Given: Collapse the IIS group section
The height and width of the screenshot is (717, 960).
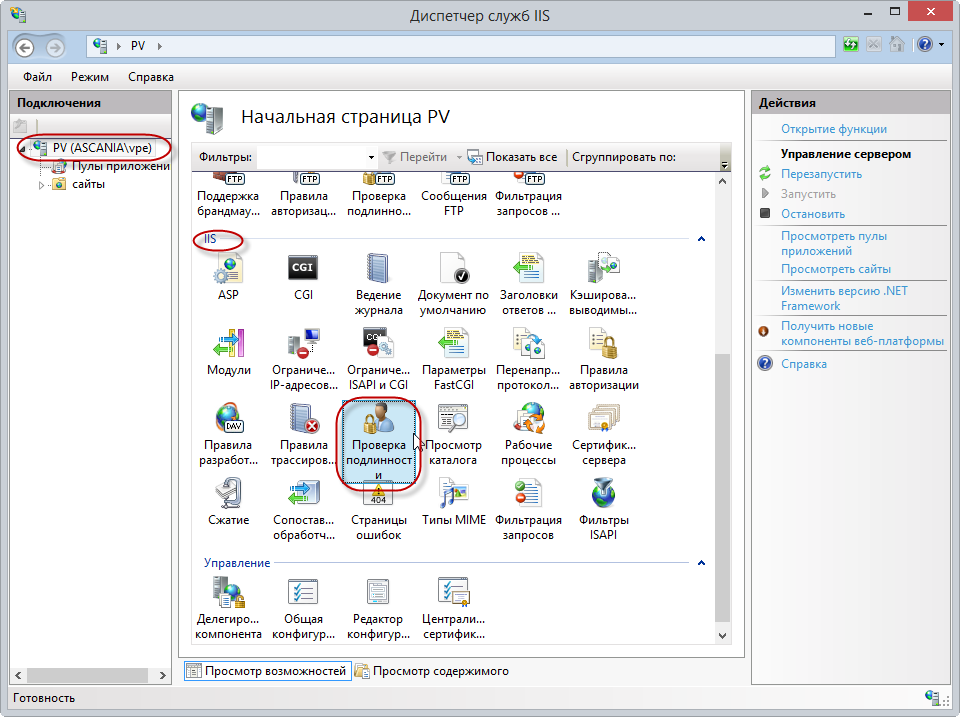Looking at the screenshot, I should click(x=702, y=239).
